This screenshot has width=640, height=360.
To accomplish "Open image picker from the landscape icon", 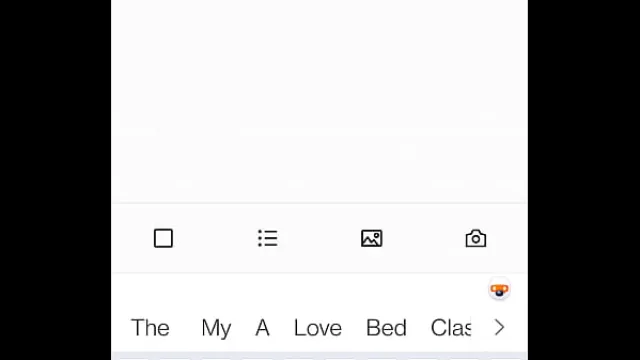I will coord(371,238).
